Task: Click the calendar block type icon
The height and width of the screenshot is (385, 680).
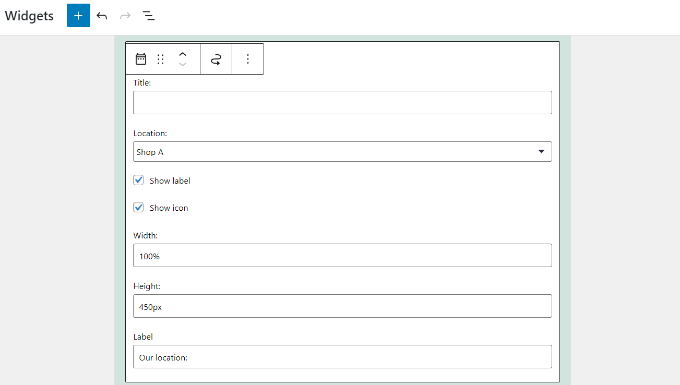Action: tap(141, 59)
